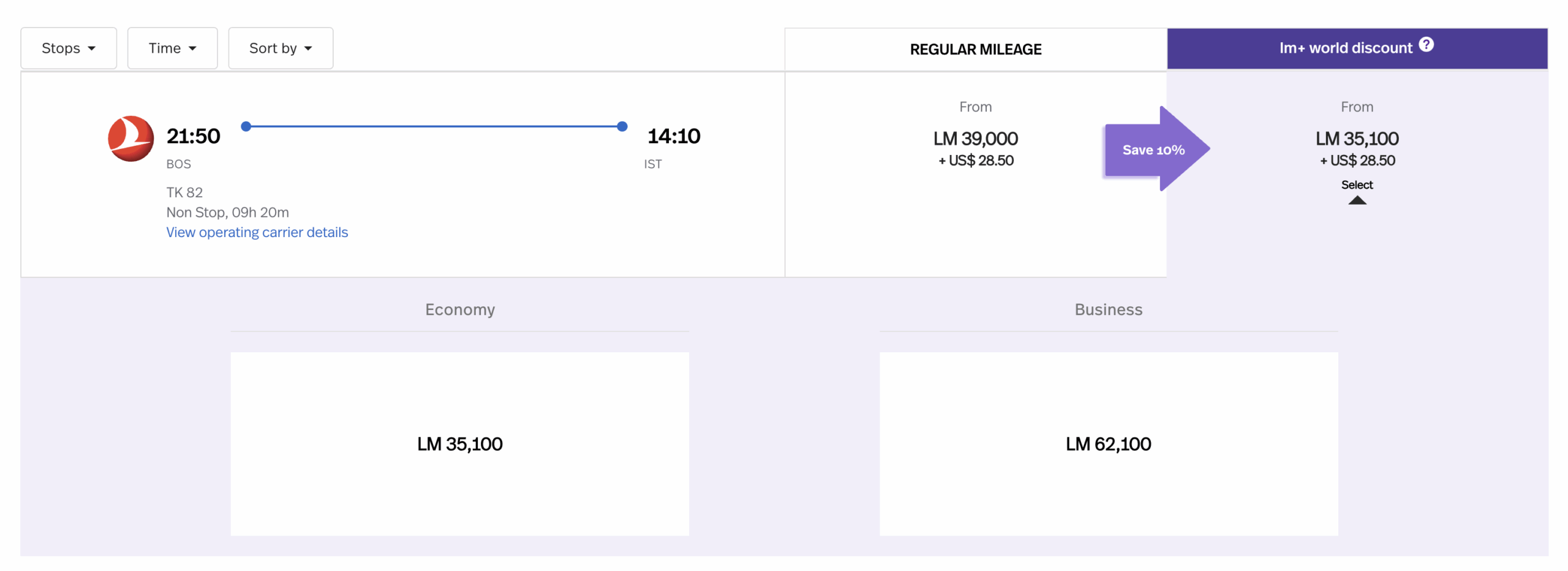Choose the Economy LM 35,100 fare card
1568x571 pixels.
[460, 444]
